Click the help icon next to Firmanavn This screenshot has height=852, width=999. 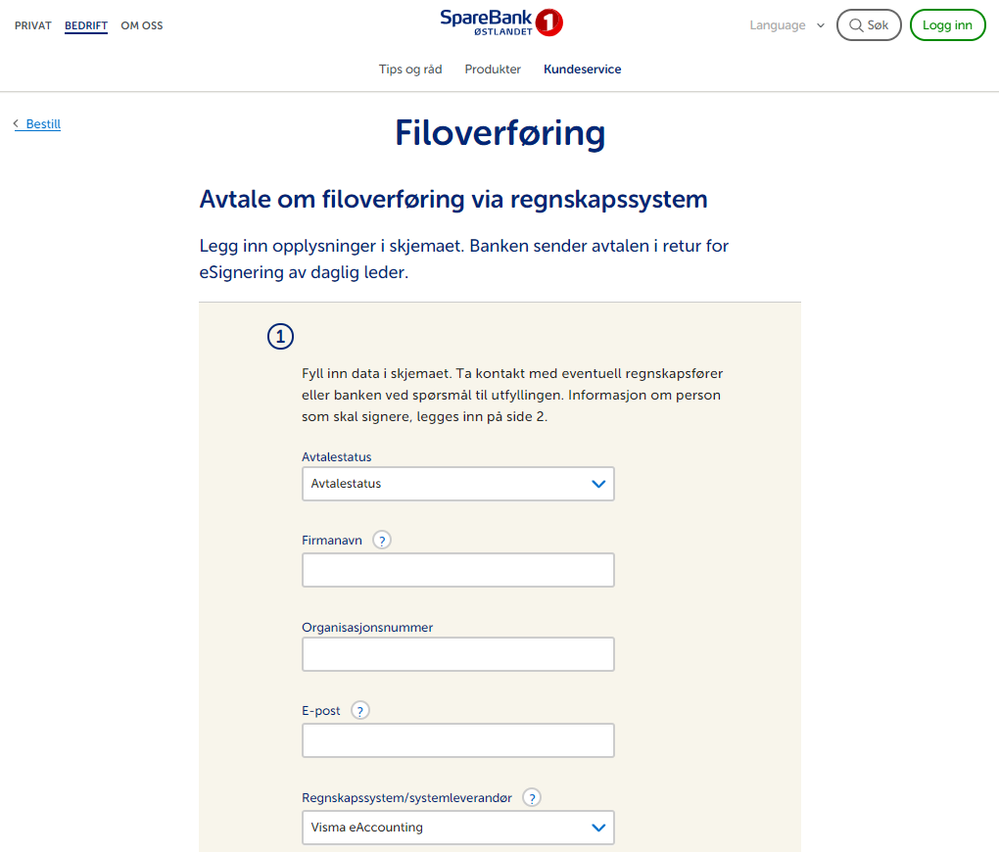(381, 540)
